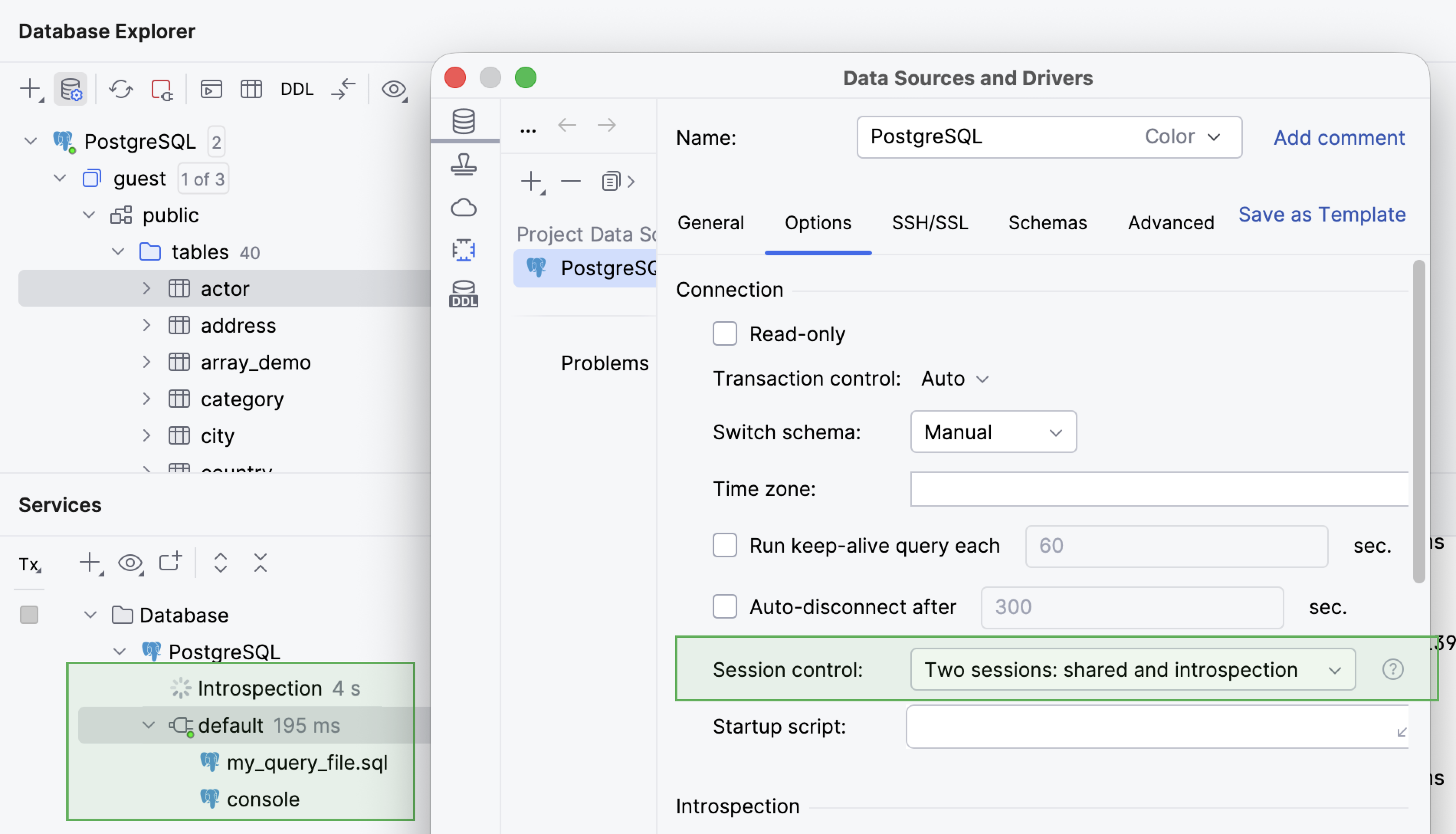Click the Duplicate data source icon in dialog
Viewport: 1456px width, 834px height.
(612, 182)
